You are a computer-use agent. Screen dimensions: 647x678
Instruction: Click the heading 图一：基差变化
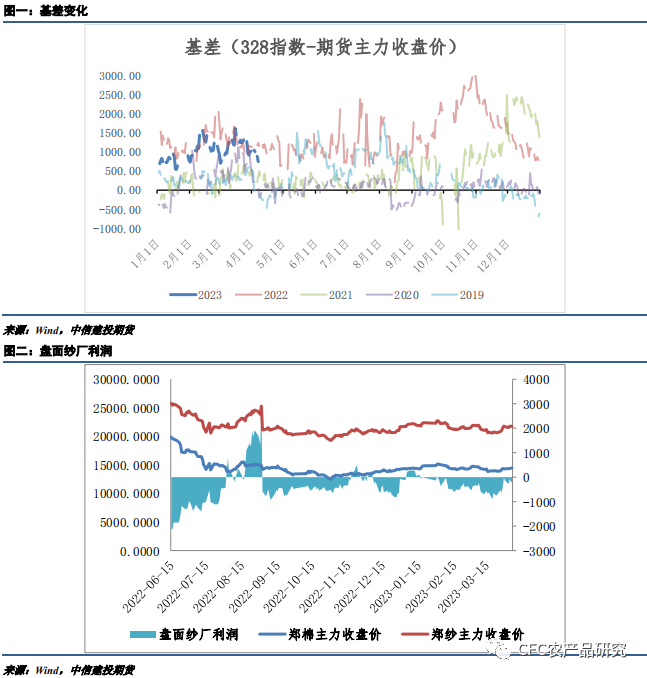pos(46,11)
